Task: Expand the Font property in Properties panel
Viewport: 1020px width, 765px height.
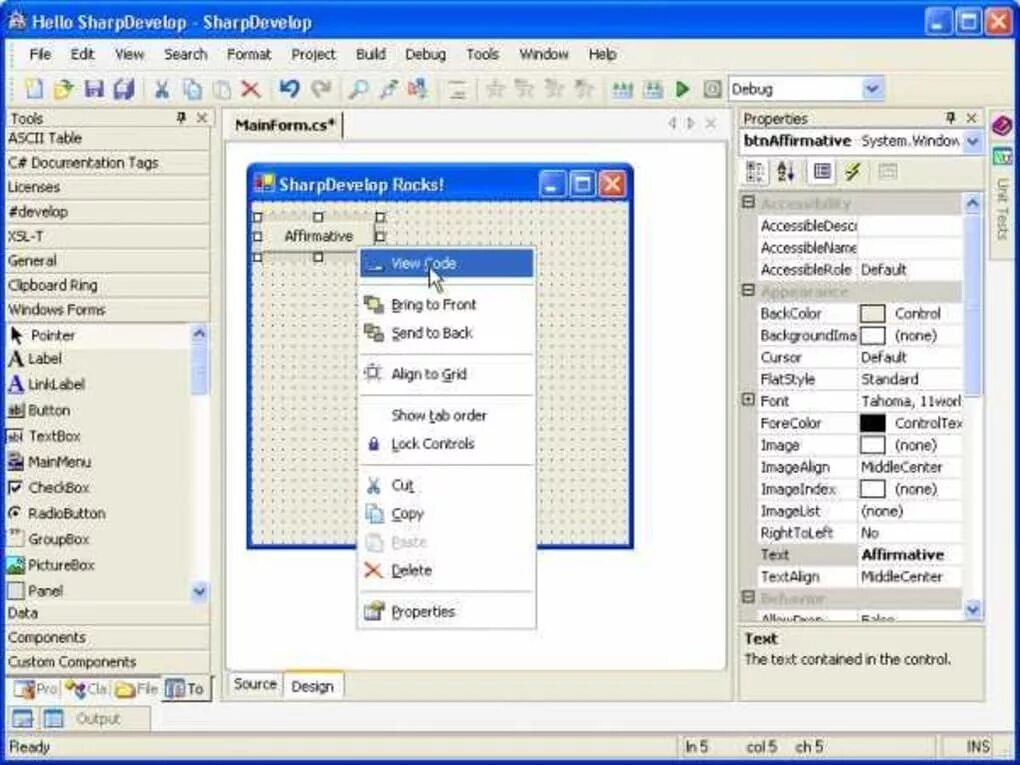Action: (x=748, y=400)
